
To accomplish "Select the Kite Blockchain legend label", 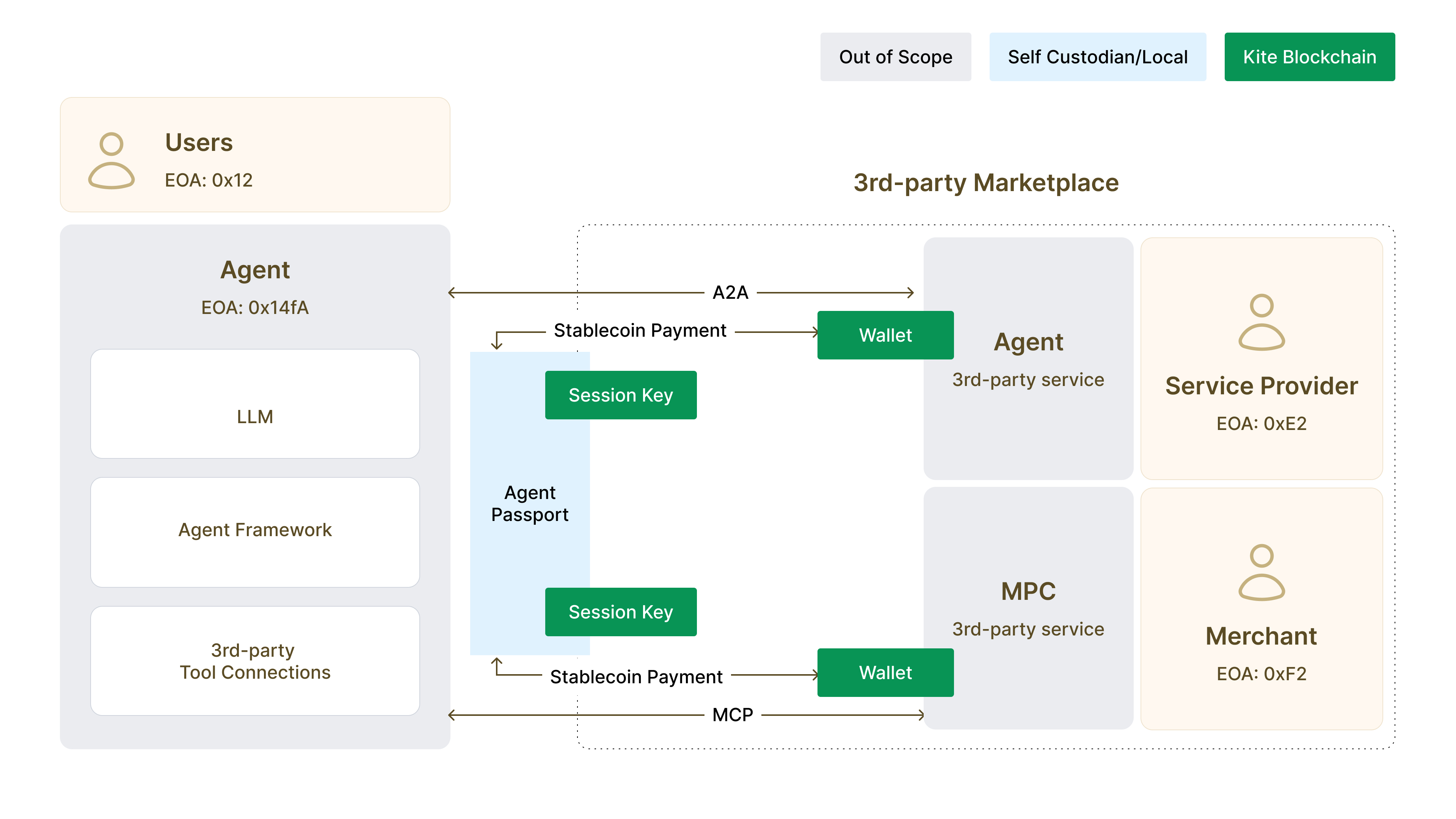I will point(1309,57).
